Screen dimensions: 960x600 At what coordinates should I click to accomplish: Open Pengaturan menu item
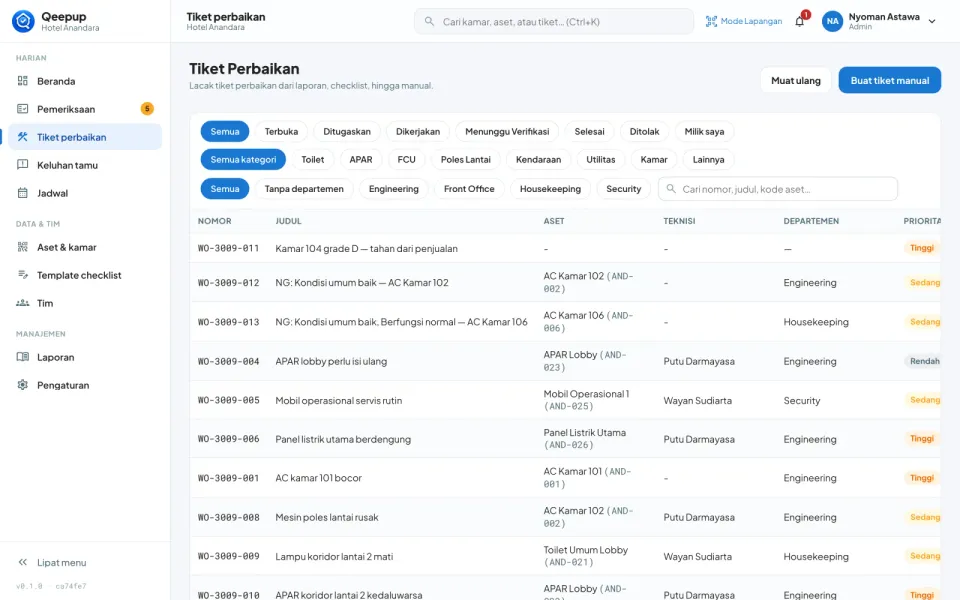(85, 385)
